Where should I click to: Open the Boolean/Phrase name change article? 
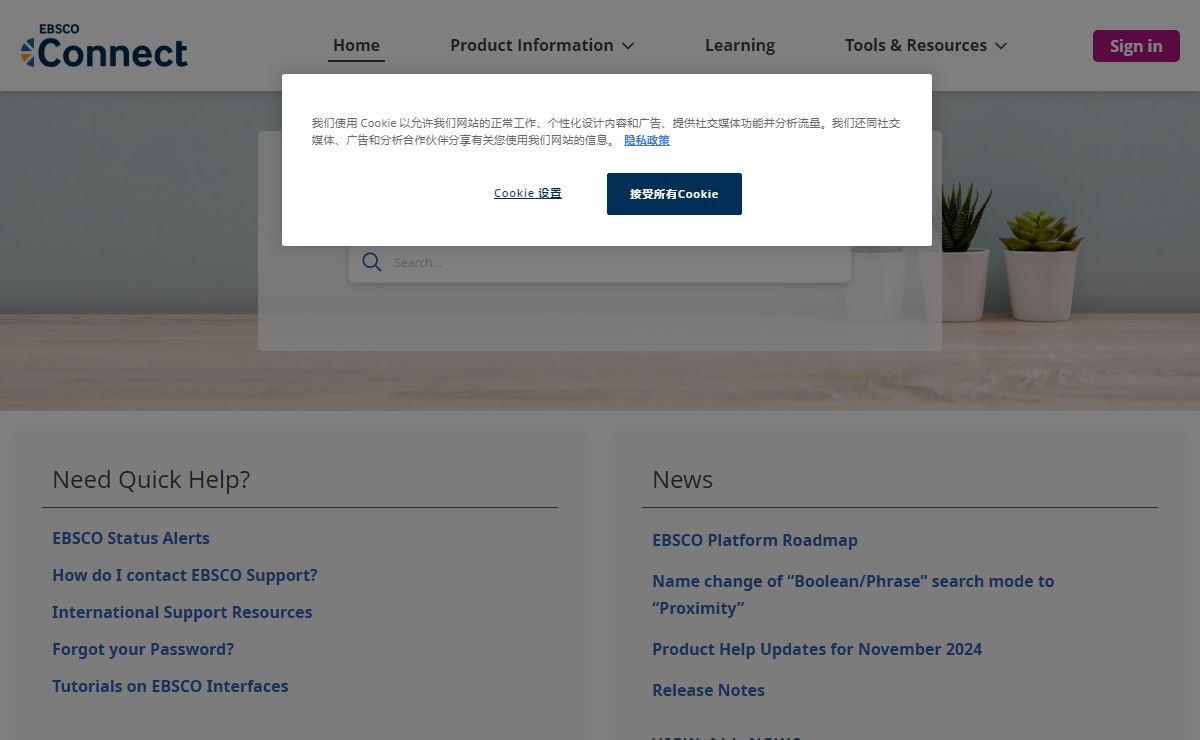(x=853, y=594)
